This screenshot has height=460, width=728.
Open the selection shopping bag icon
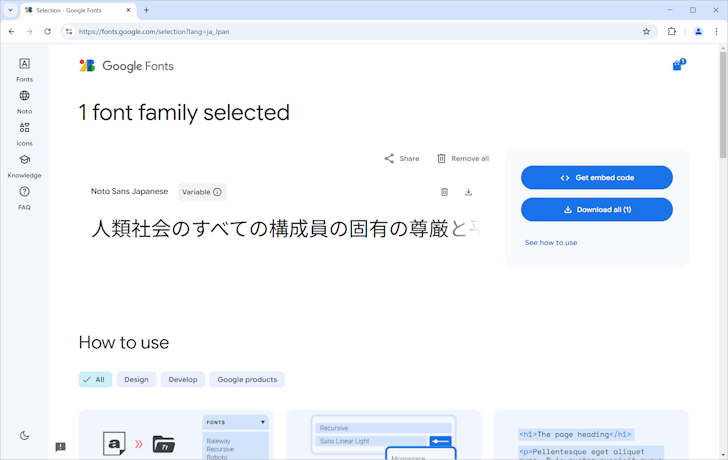[x=679, y=65]
